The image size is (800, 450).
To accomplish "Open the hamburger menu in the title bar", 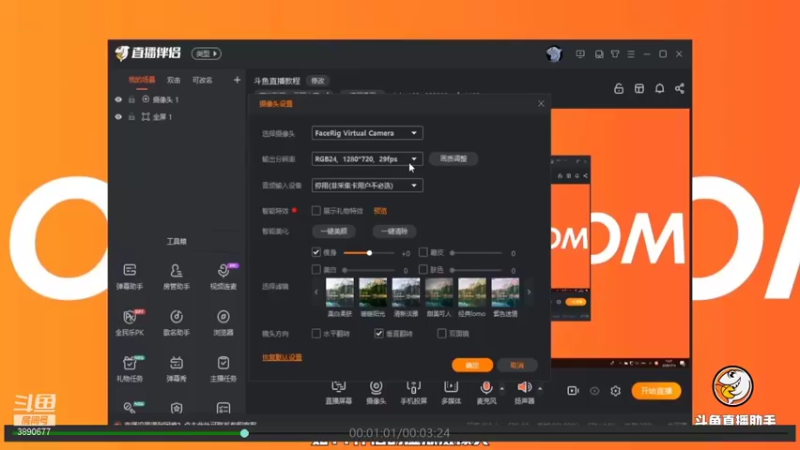I will [x=631, y=54].
